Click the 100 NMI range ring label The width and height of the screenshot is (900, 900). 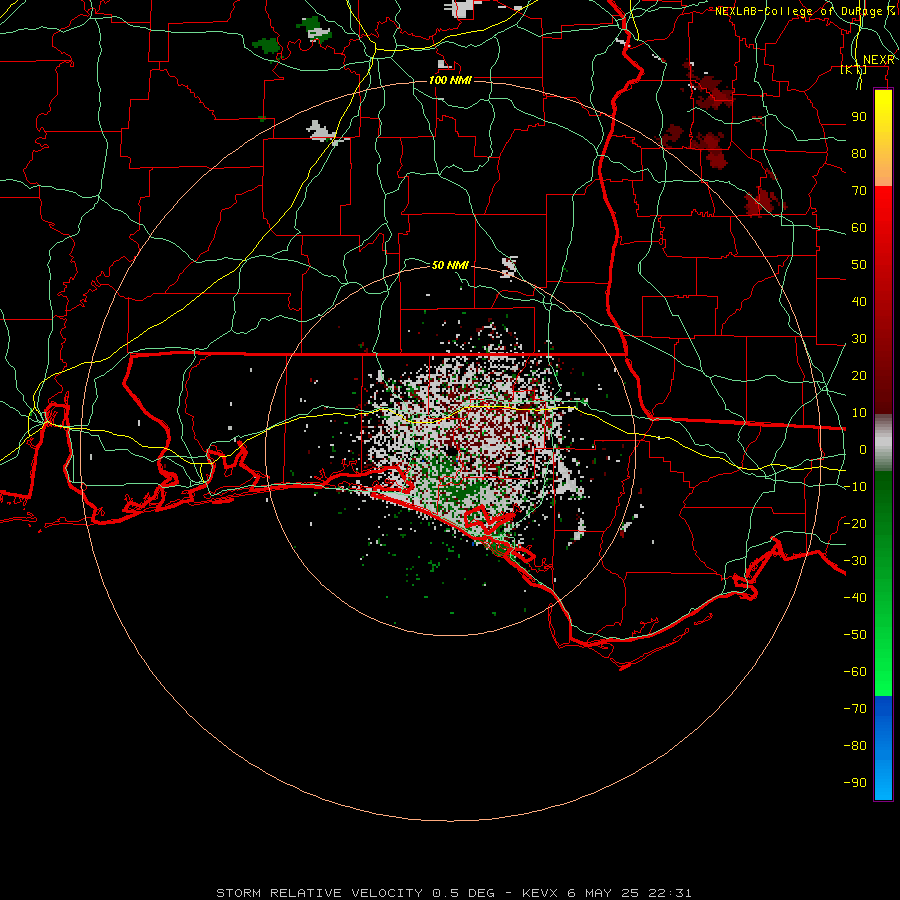450,80
